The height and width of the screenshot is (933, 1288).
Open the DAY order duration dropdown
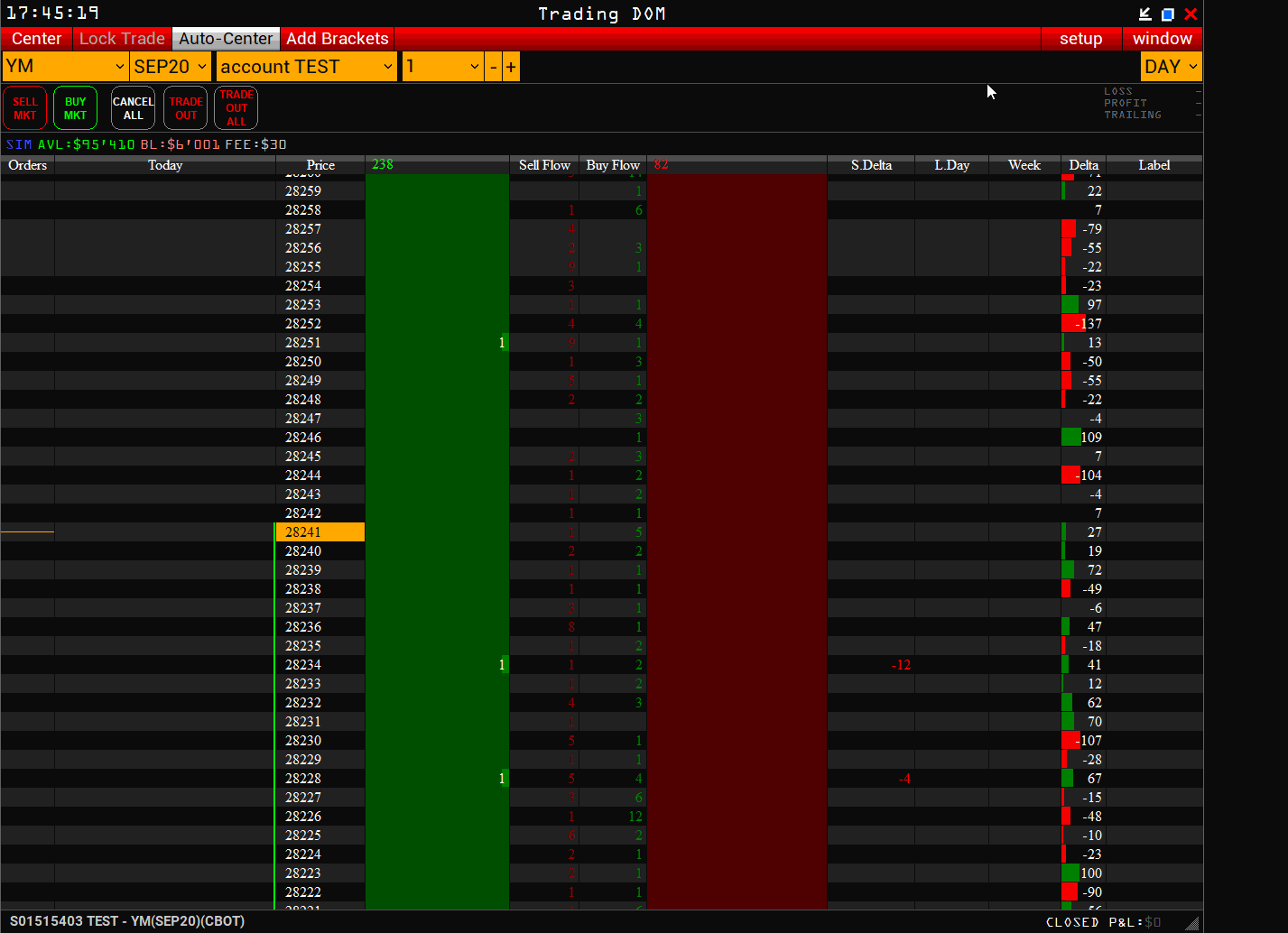pos(1171,67)
